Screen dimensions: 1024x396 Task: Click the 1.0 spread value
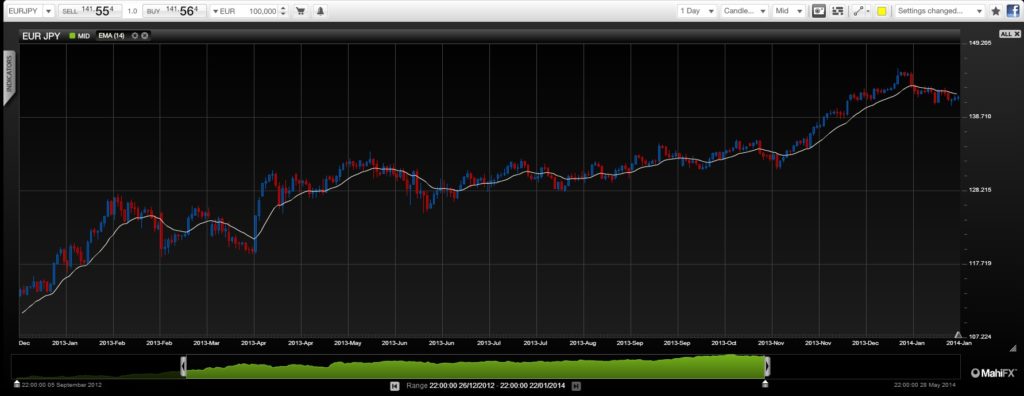click(x=132, y=12)
